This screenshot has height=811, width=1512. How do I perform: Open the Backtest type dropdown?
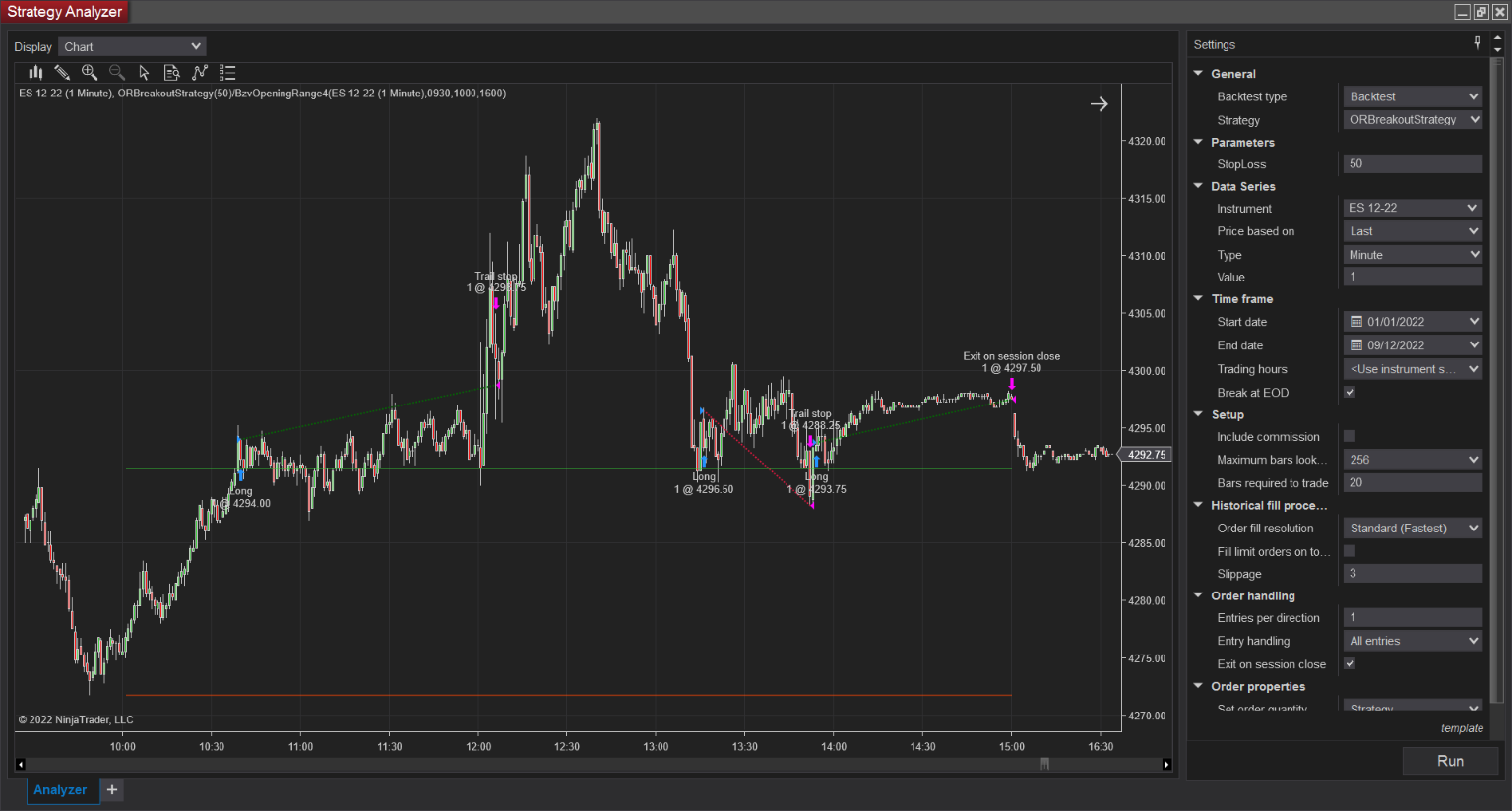point(1413,96)
